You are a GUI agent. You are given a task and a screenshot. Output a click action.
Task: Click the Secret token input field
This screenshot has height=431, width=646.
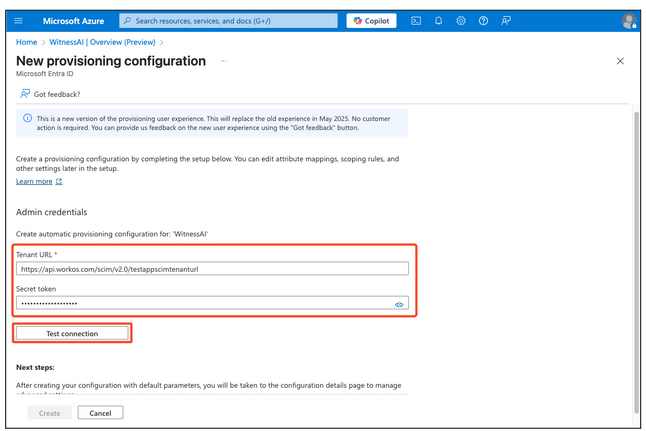pos(212,303)
